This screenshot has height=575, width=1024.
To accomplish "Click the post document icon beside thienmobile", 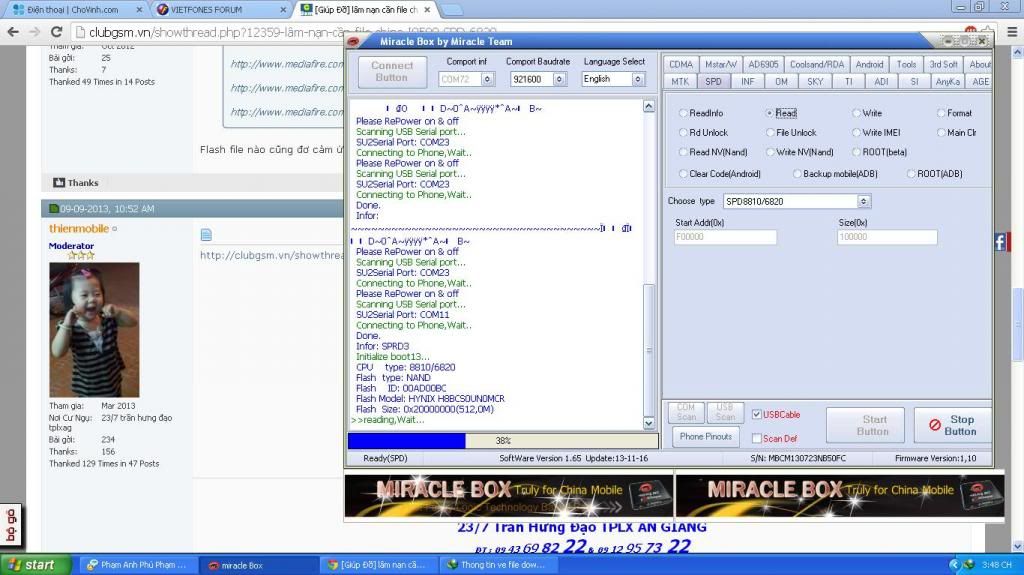I will pos(206,235).
